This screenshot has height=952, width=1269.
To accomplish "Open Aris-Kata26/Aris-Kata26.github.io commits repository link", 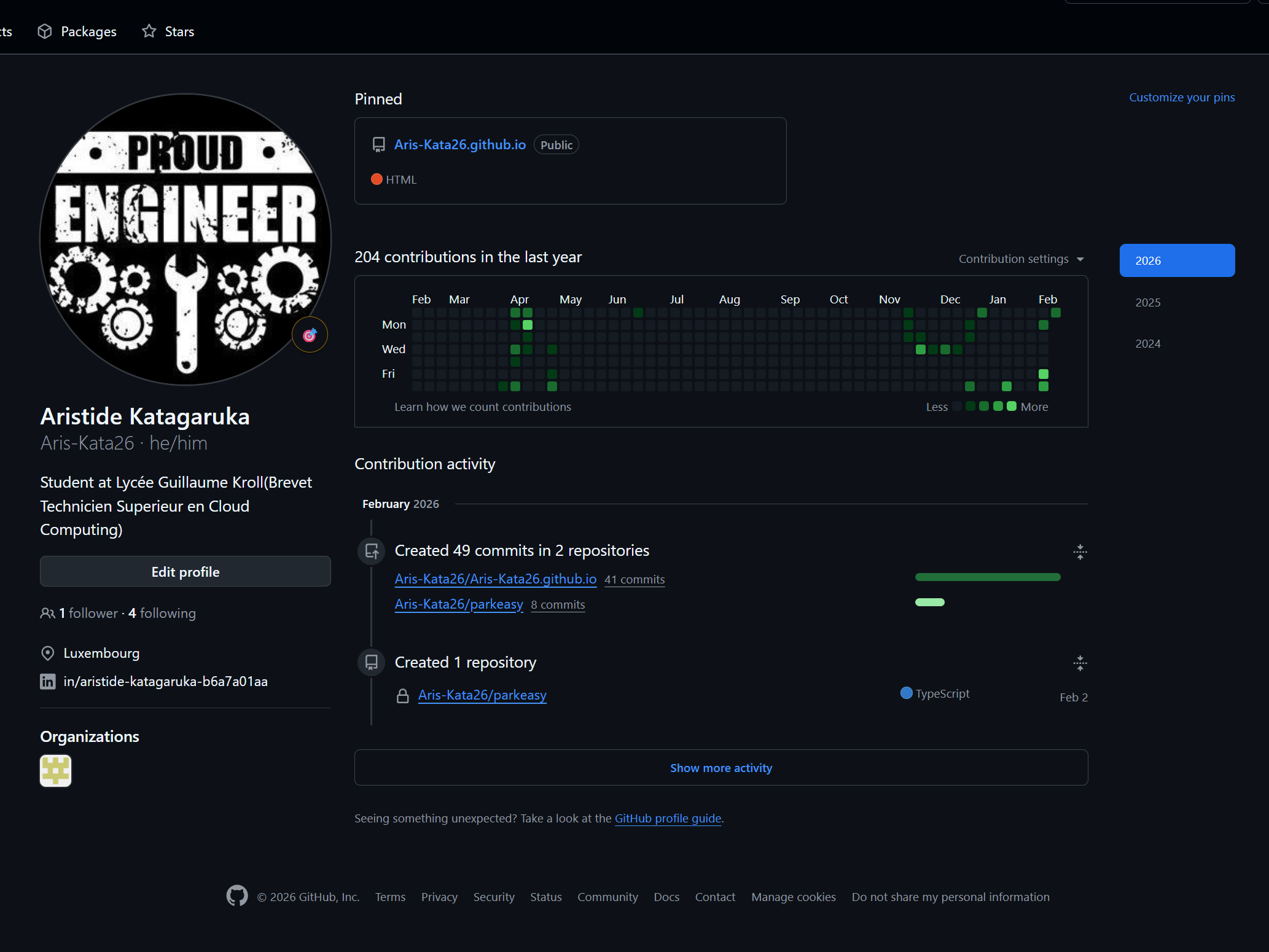I will point(496,579).
